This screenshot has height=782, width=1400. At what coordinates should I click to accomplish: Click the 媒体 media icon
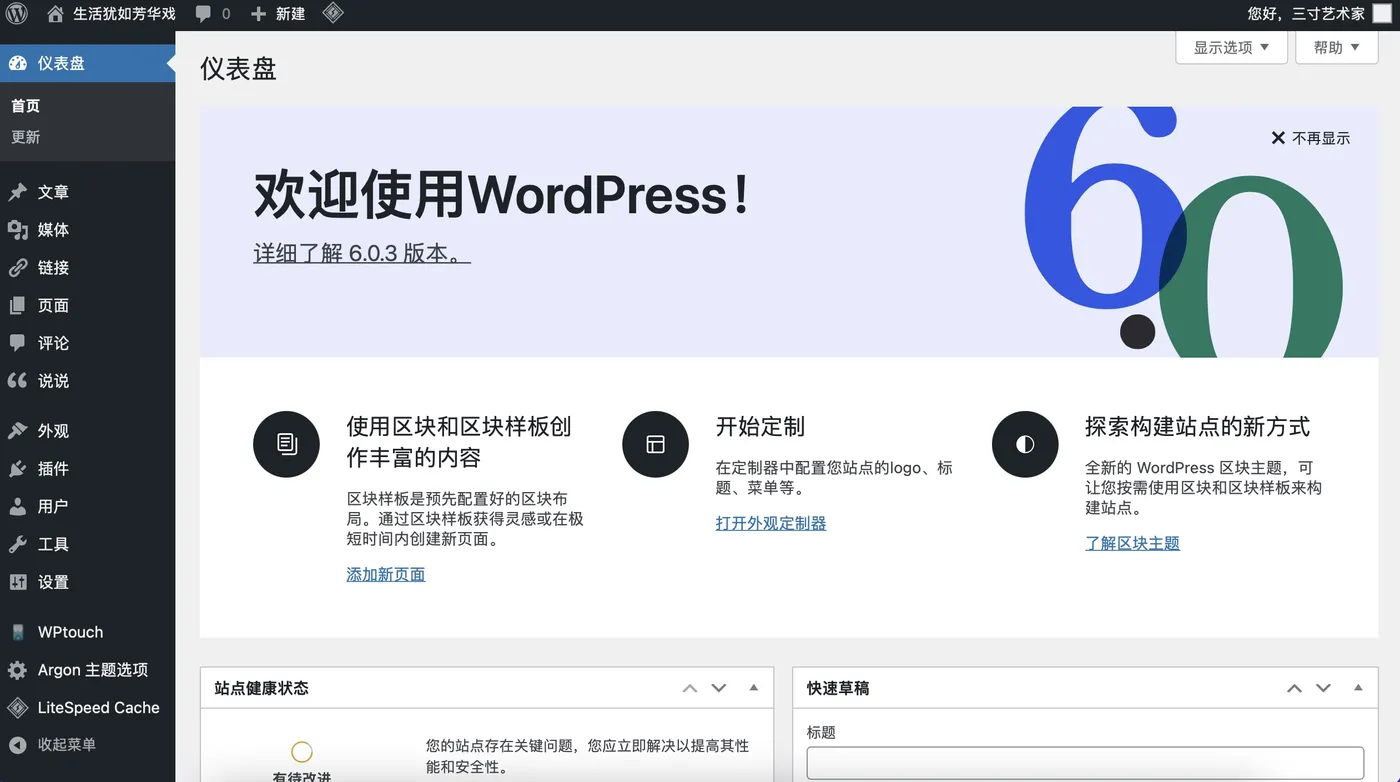point(18,230)
